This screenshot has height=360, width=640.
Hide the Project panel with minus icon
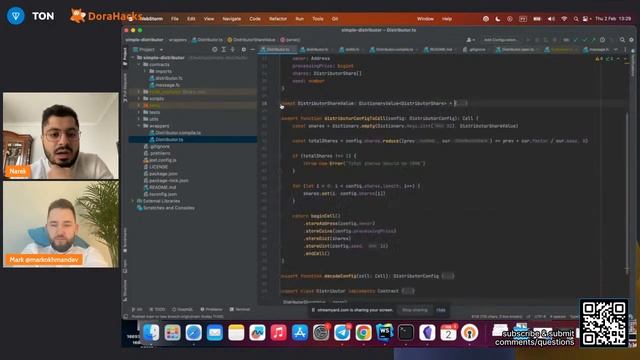click(x=252, y=49)
